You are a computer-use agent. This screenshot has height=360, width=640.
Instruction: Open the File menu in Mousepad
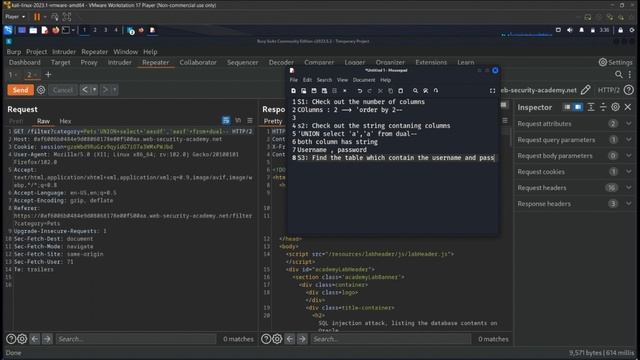pos(293,80)
